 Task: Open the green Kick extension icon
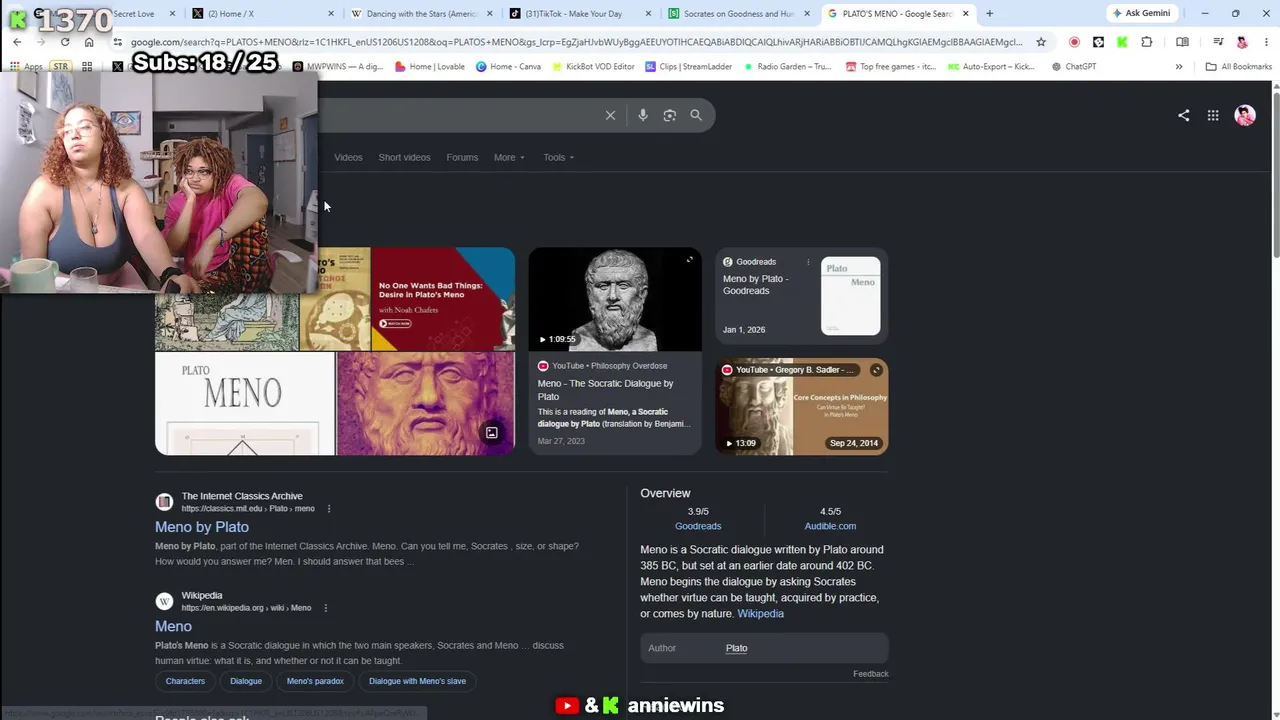tap(1122, 42)
